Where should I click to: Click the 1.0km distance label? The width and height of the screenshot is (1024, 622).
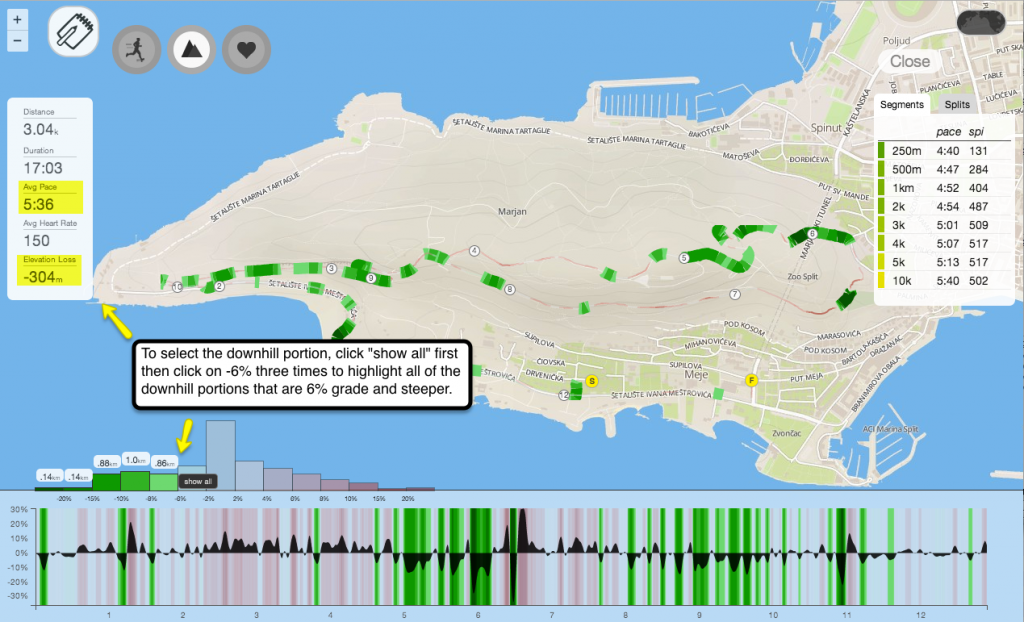[x=135, y=460]
